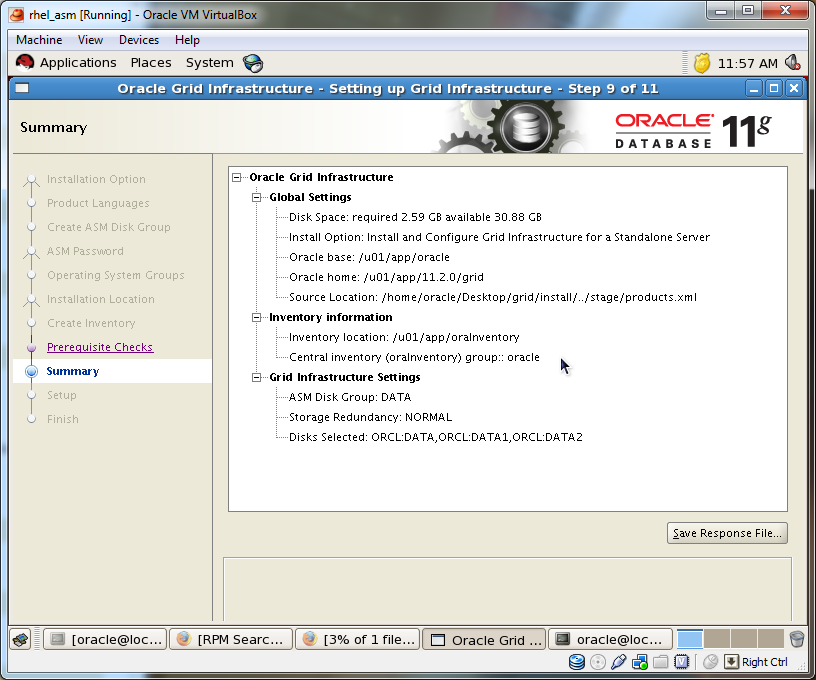Click the volume speaker icon in panel
The height and width of the screenshot is (680, 816).
click(x=793, y=63)
